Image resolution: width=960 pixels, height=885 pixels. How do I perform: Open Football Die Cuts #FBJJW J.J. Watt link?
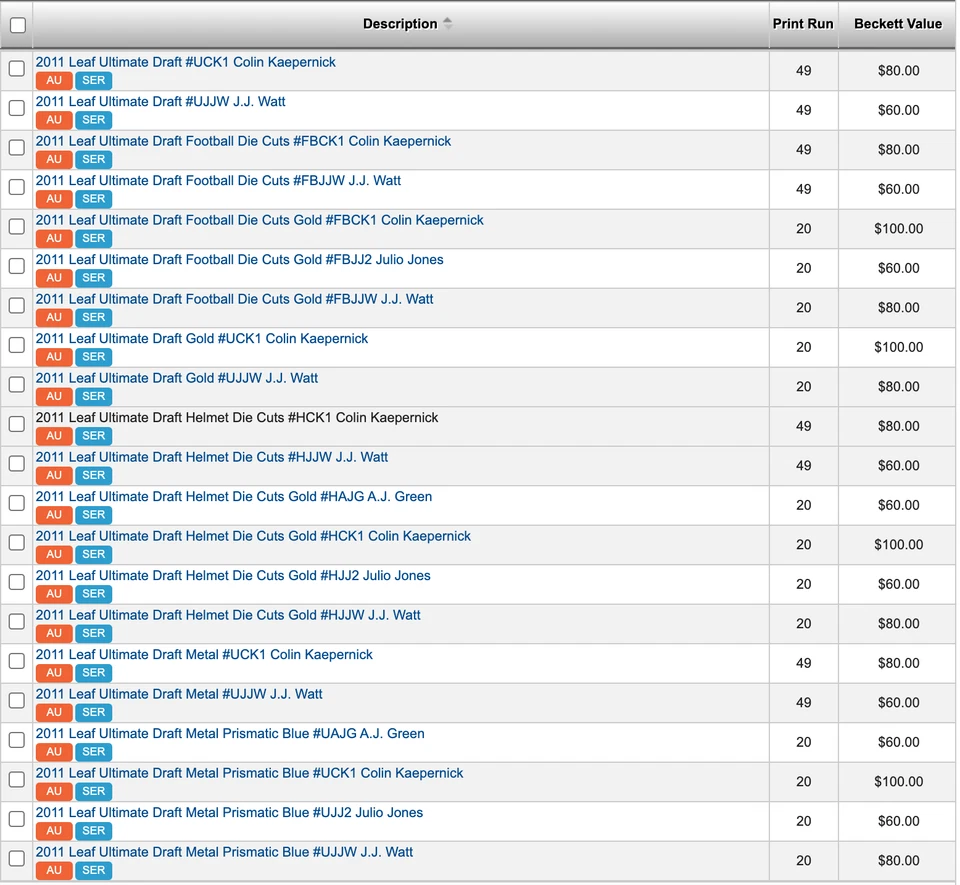[x=218, y=181]
